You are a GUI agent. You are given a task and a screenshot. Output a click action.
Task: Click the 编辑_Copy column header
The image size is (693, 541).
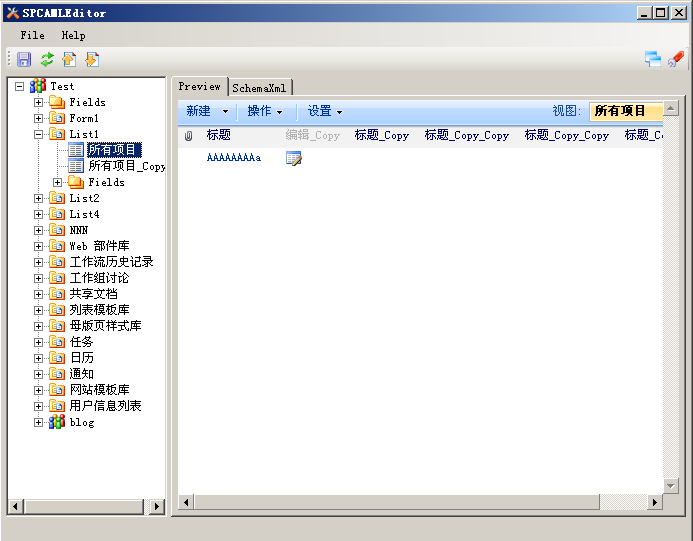(312, 135)
